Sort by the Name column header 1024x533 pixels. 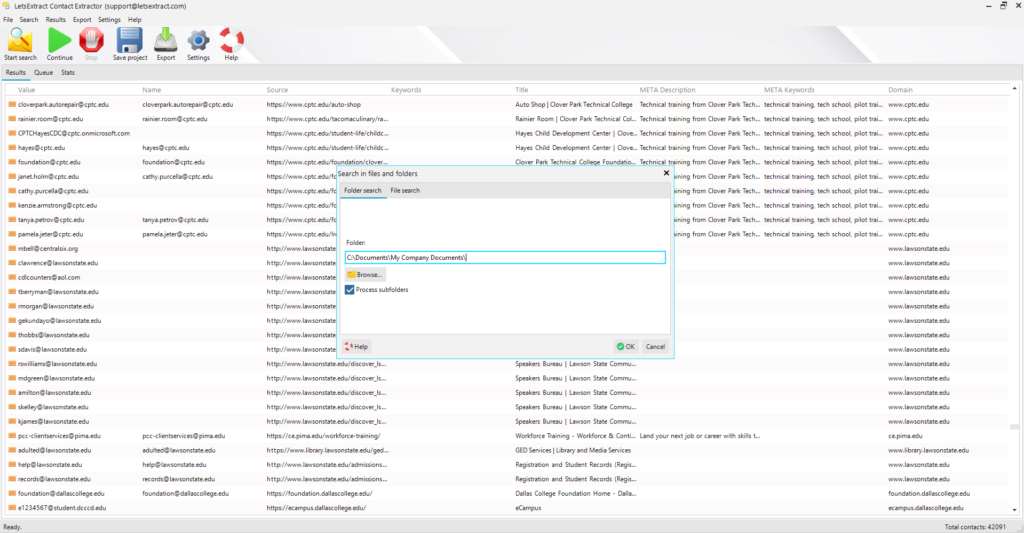tap(152, 90)
